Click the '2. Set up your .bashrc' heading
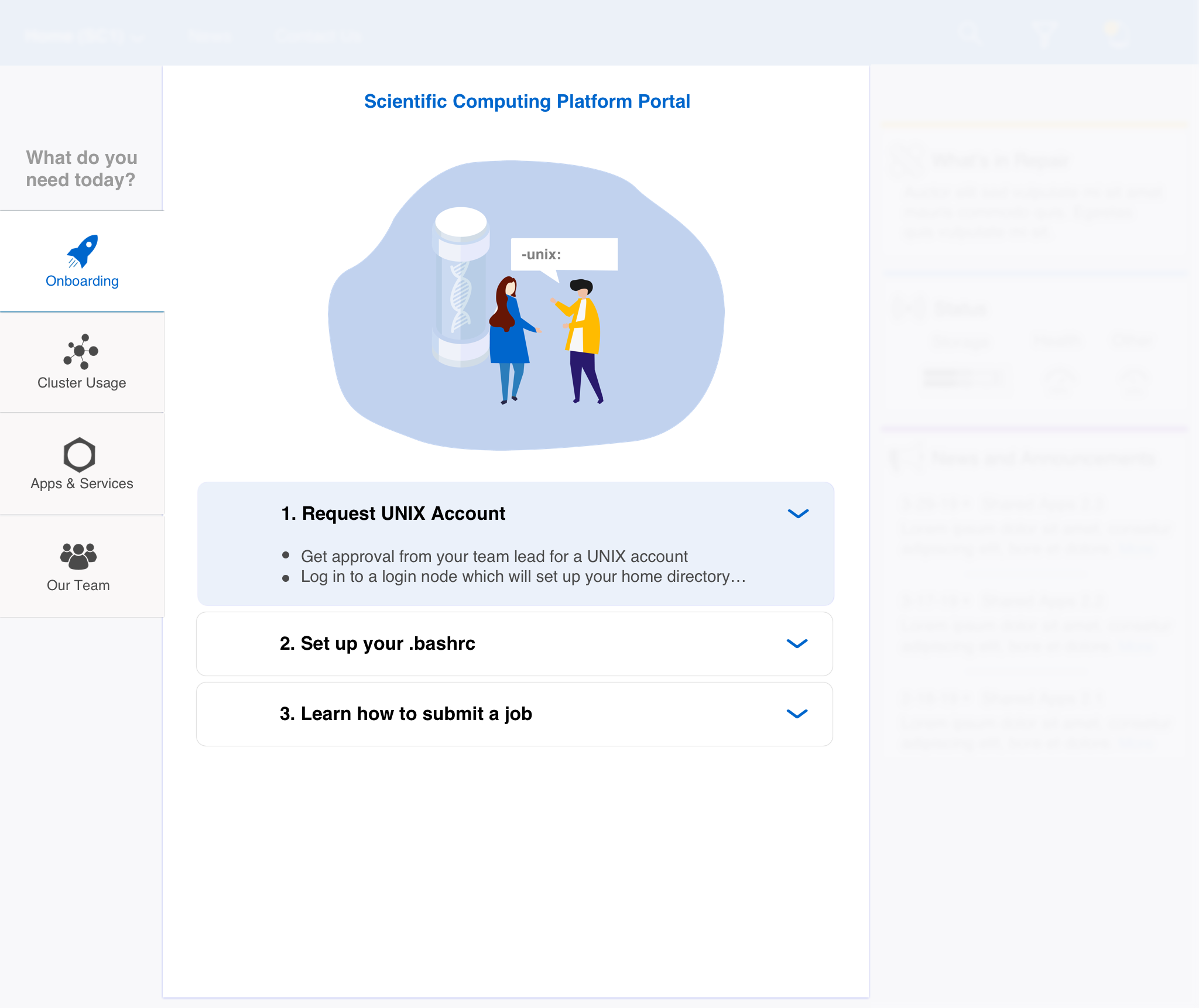 coord(377,643)
